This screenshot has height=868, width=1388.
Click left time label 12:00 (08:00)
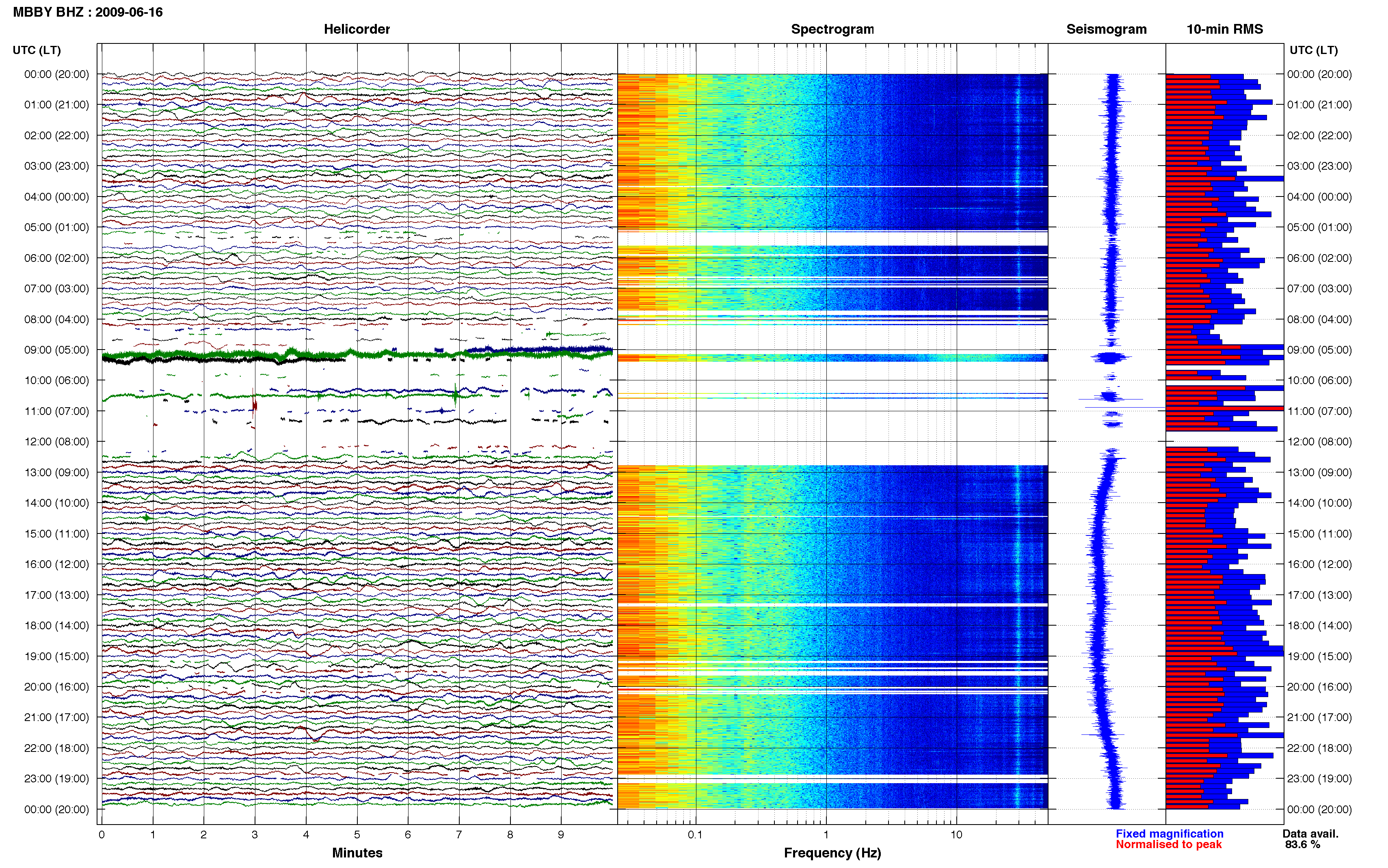[x=57, y=441]
